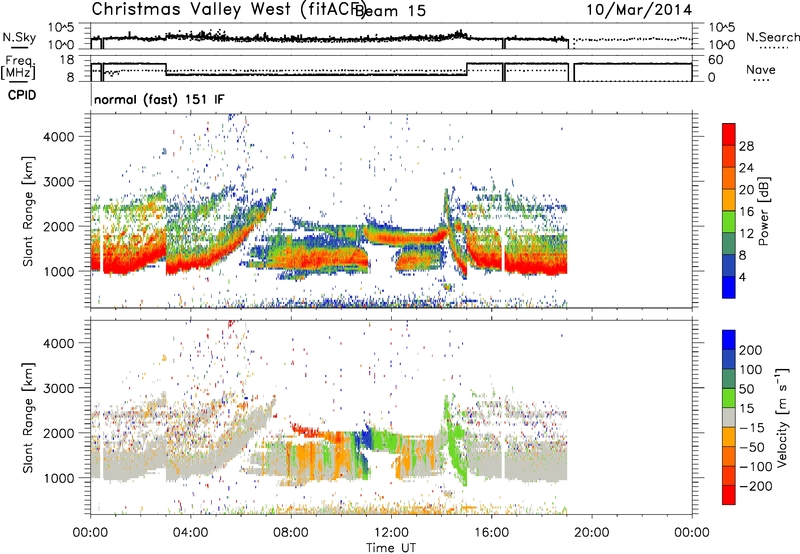Viewport: 800px width, 554px height.
Task: Select the "12:00" time tick label
Action: [391, 533]
